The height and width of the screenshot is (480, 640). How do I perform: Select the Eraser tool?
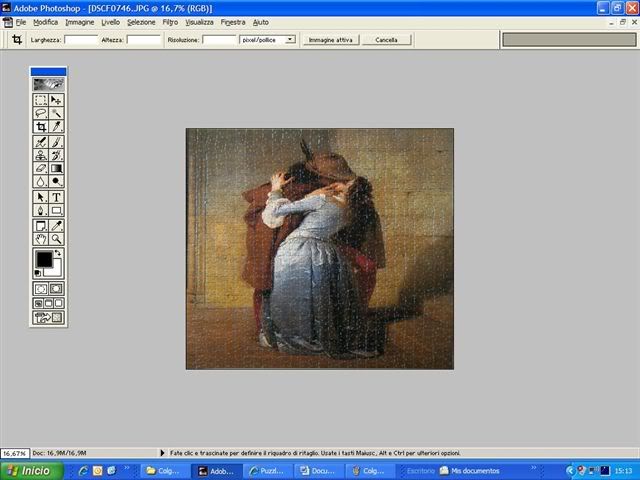tap(40, 168)
